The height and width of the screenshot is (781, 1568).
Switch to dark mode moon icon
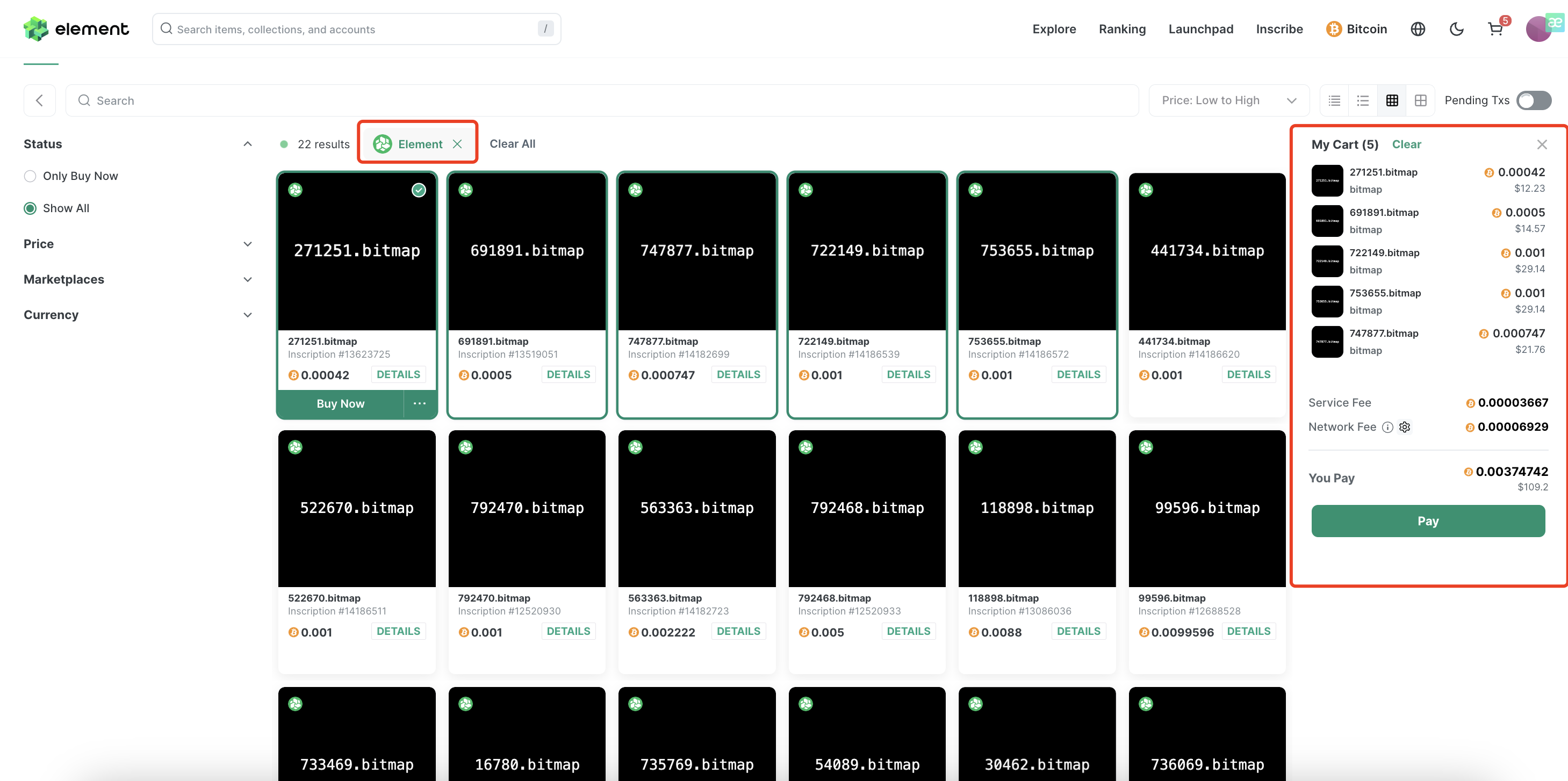coord(1457,29)
